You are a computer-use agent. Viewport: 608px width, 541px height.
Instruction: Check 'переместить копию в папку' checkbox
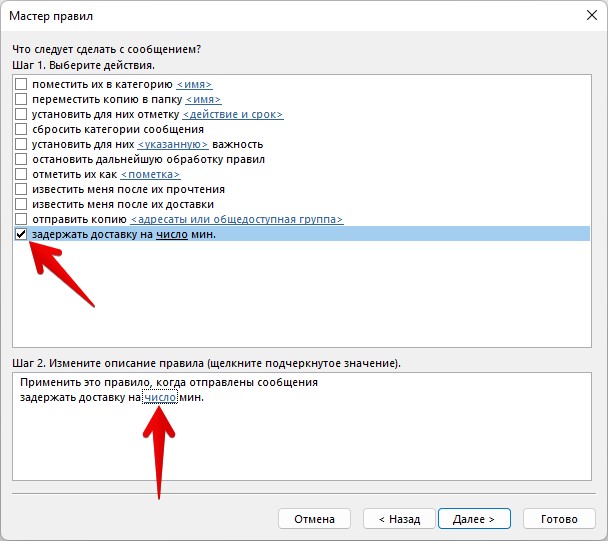pyautogui.click(x=21, y=99)
